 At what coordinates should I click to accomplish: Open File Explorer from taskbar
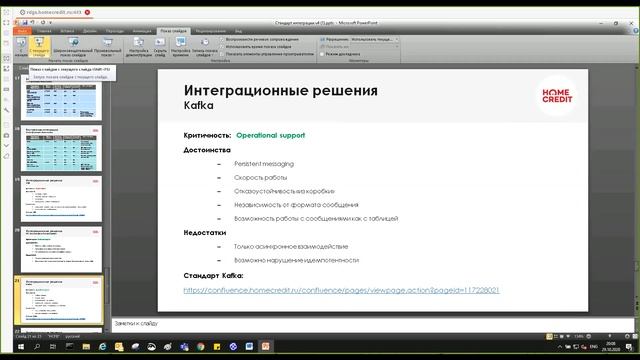(x=86, y=347)
